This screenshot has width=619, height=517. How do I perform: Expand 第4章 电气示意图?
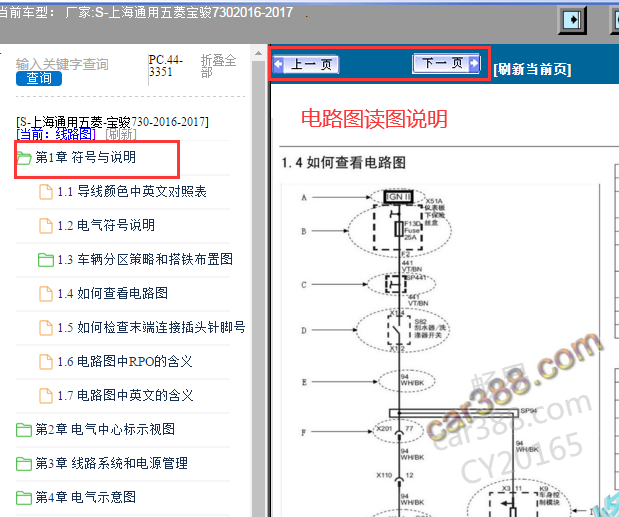[86, 497]
